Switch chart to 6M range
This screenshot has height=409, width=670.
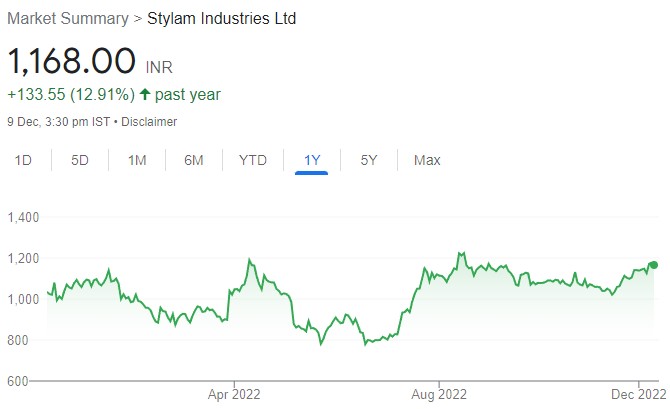194,160
